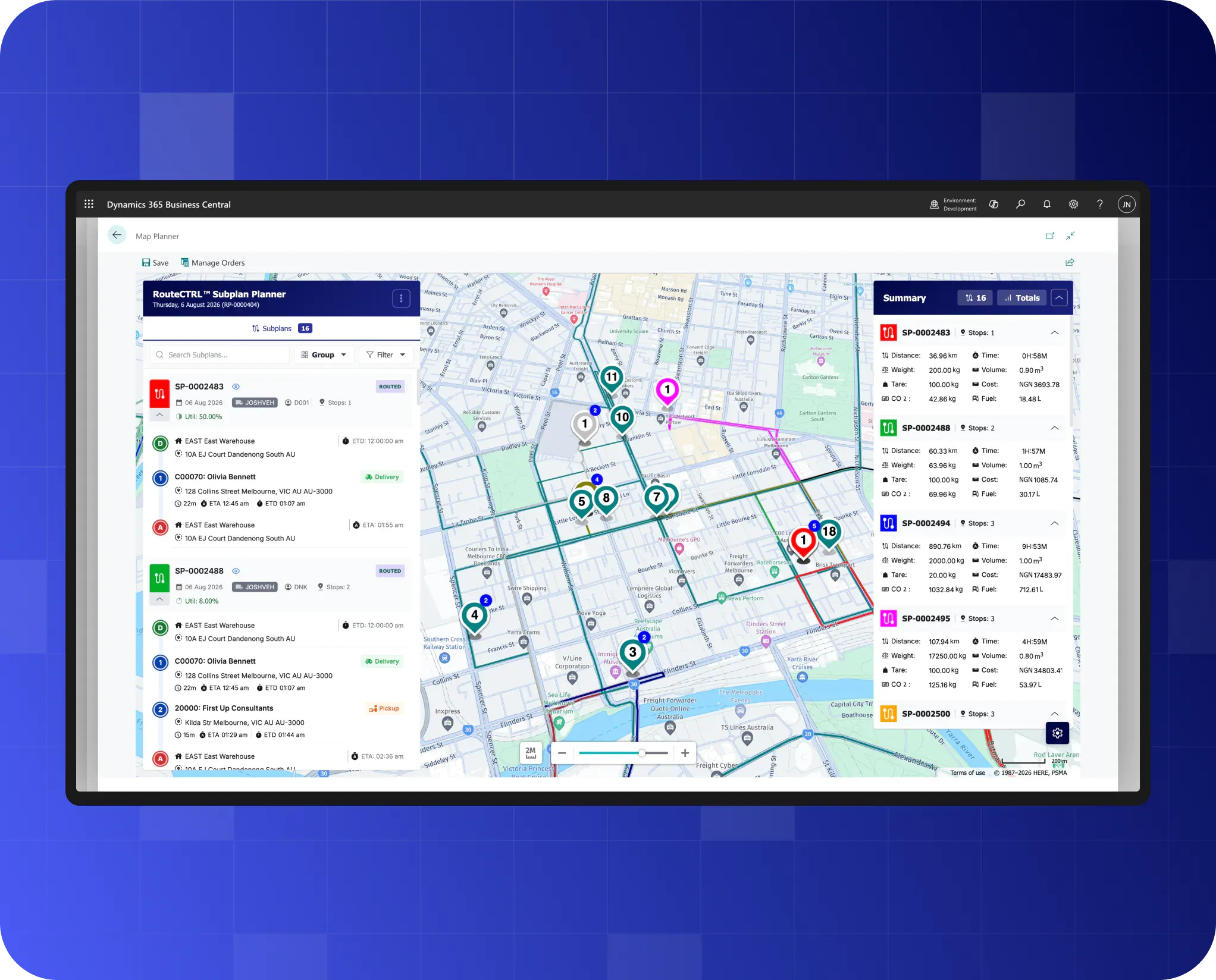The height and width of the screenshot is (980, 1216).
Task: Open the Filter dropdown
Action: [x=386, y=355]
